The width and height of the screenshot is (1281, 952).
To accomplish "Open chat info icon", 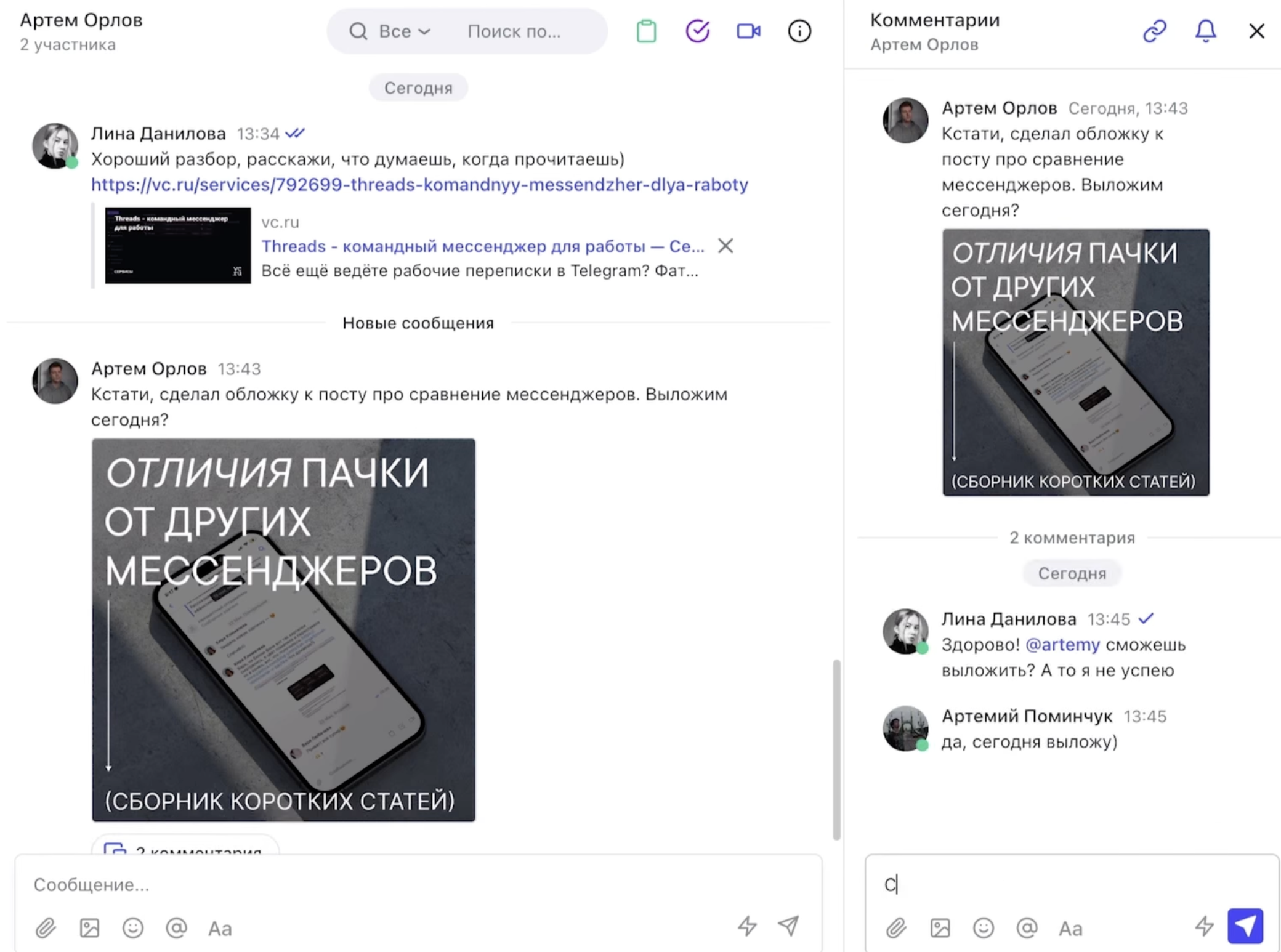I will tap(799, 31).
